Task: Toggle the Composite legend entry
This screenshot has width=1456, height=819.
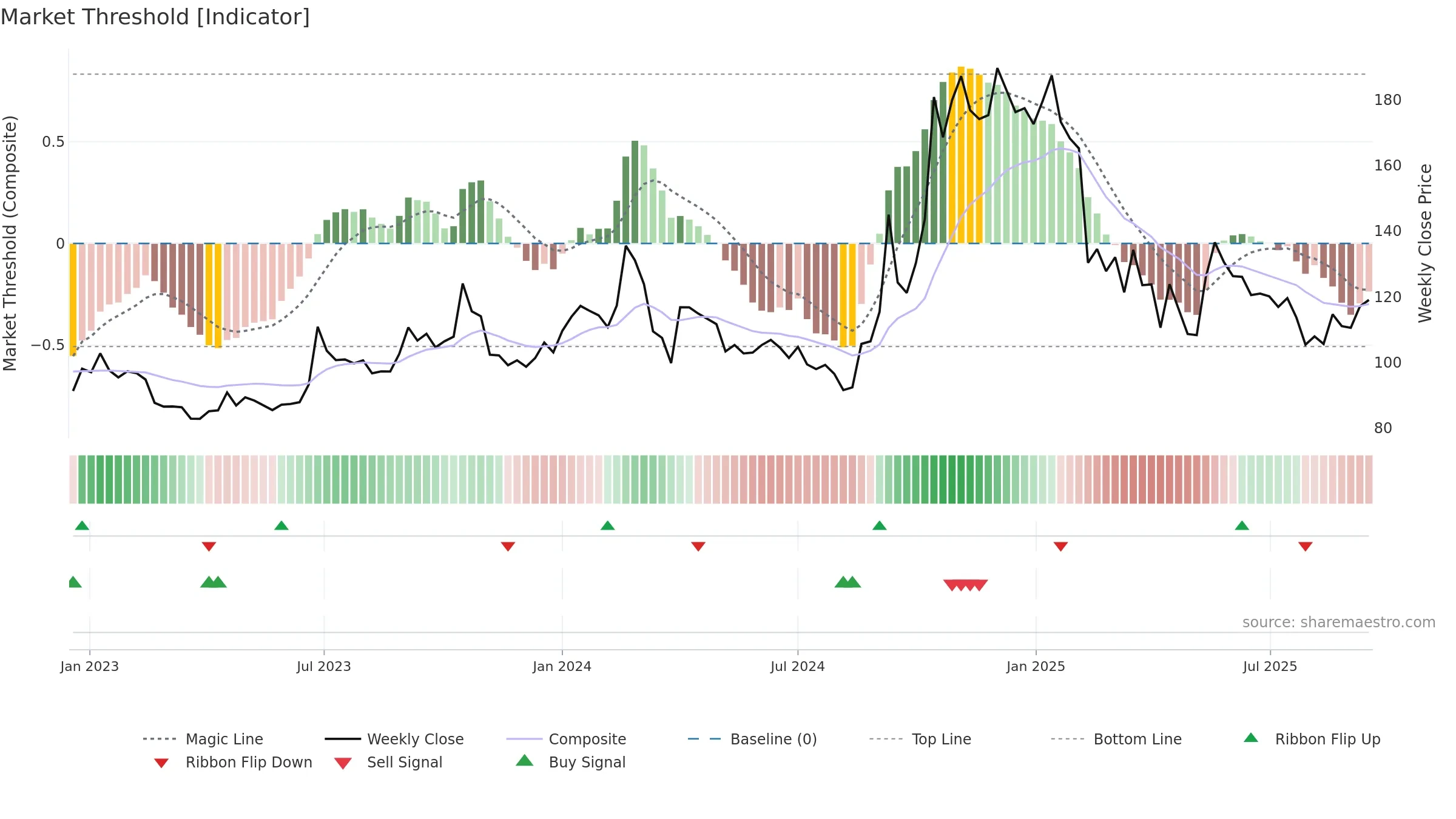Action: (566, 739)
